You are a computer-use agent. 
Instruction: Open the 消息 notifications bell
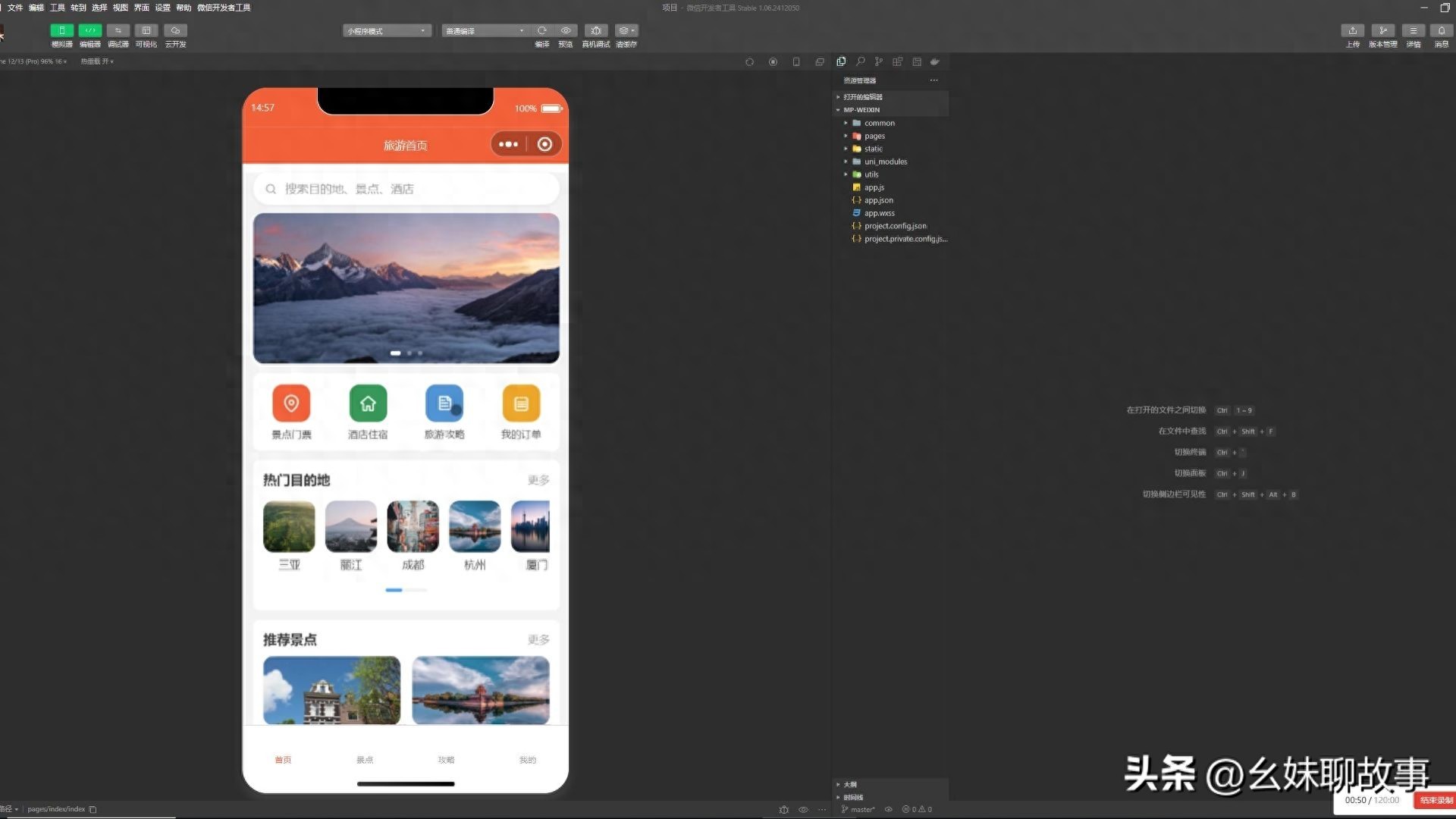tap(1442, 30)
